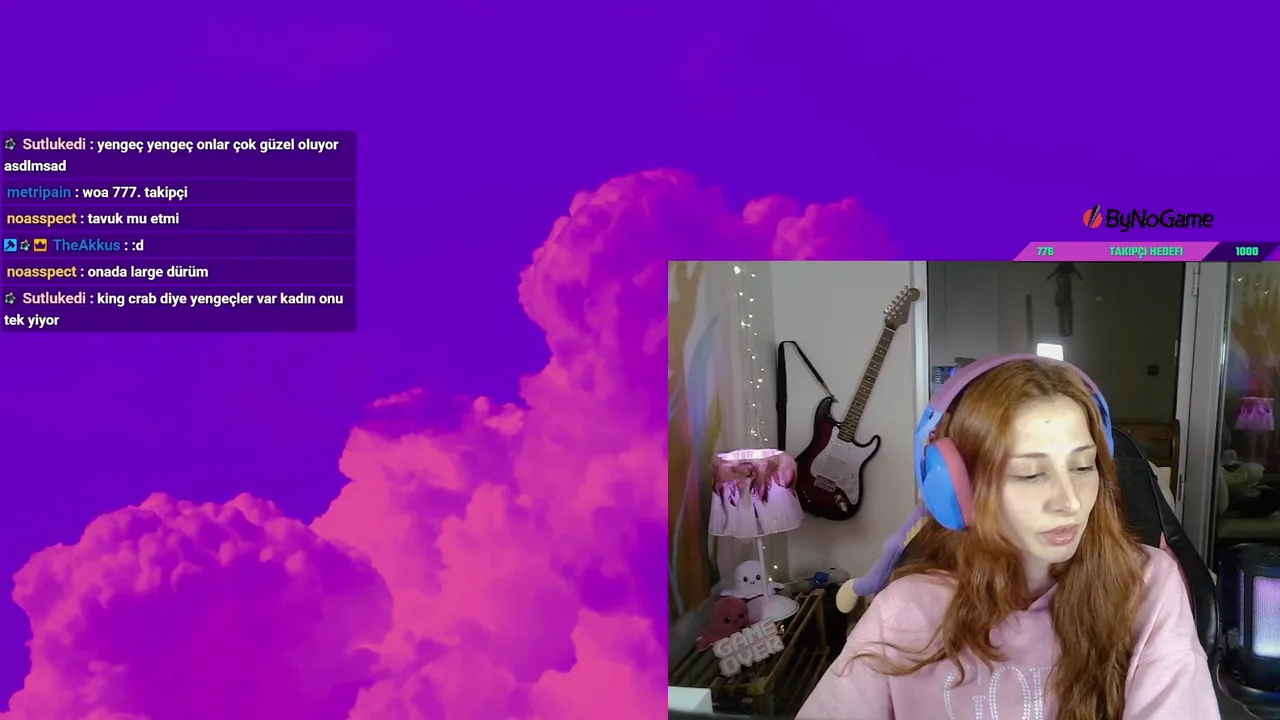Select the text 'yengeç yengeç onlar çok güzel oluyor'

click(218, 145)
